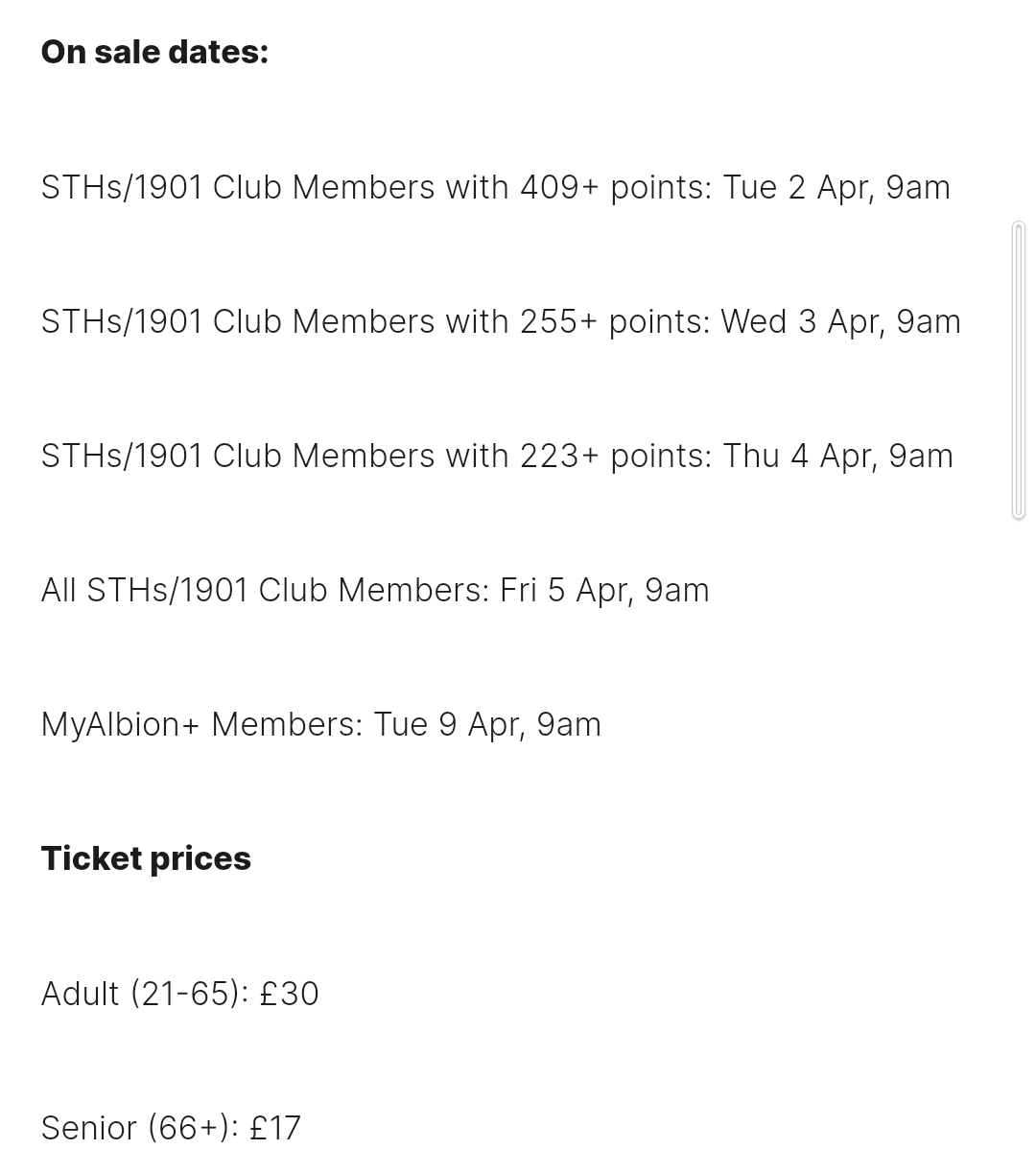Image resolution: width=1036 pixels, height=1173 pixels.
Task: Click the 'Ticket prices' heading
Action: [146, 858]
